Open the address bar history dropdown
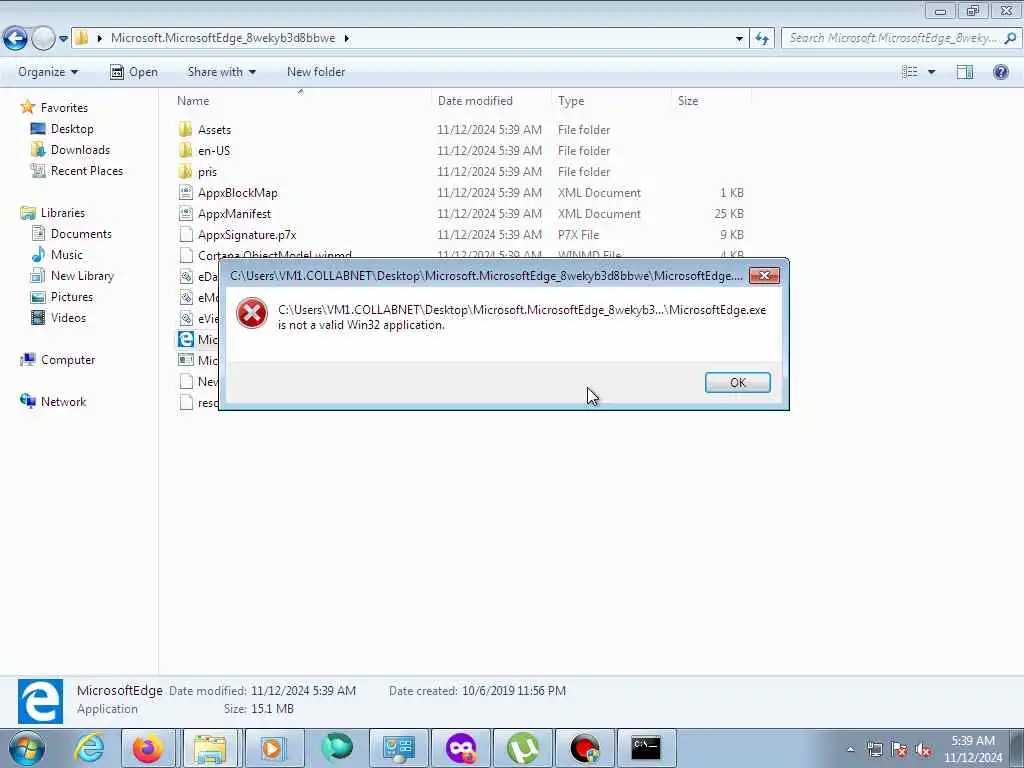 (739, 39)
